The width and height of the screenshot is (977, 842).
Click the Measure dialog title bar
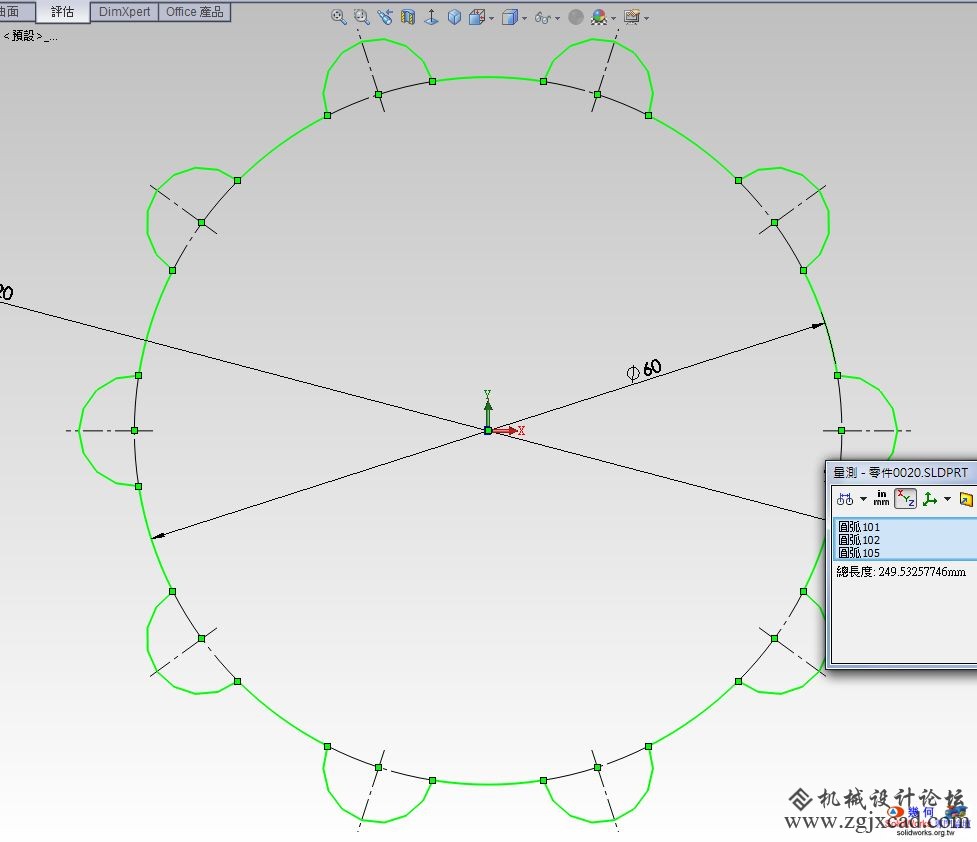[901, 472]
